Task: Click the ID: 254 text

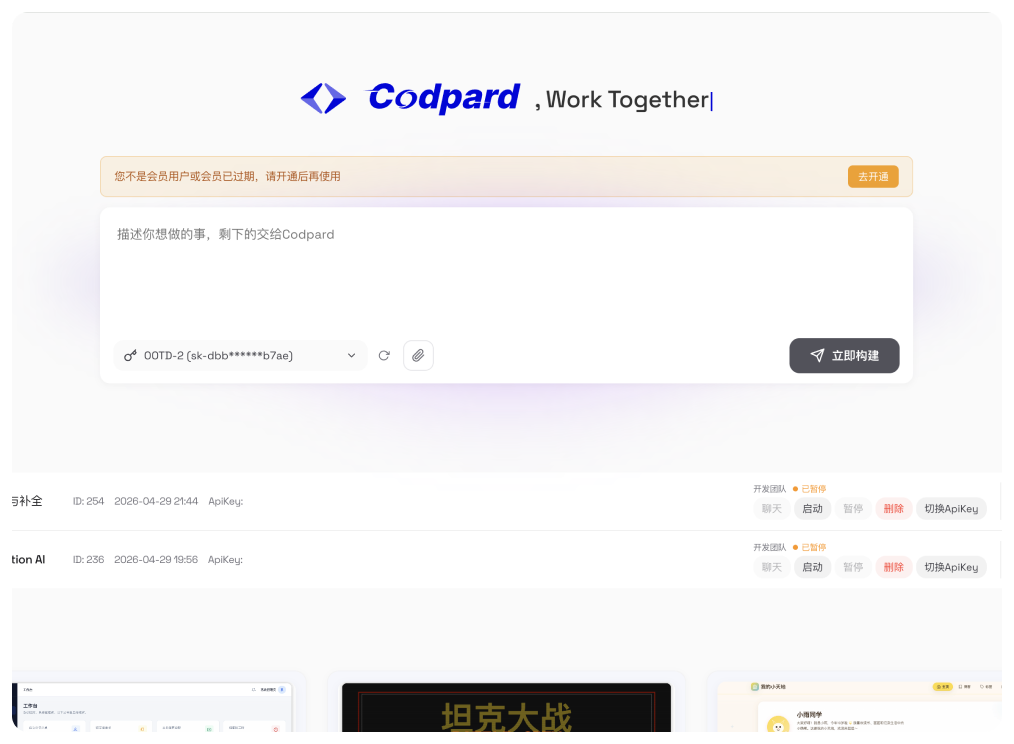Action: pyautogui.click(x=88, y=501)
